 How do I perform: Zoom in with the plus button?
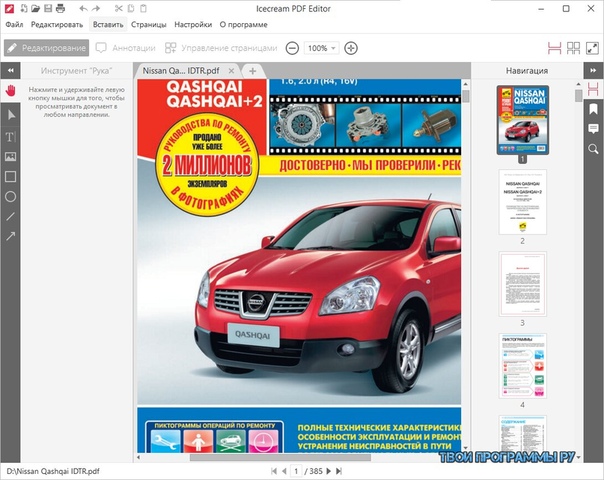click(x=351, y=48)
